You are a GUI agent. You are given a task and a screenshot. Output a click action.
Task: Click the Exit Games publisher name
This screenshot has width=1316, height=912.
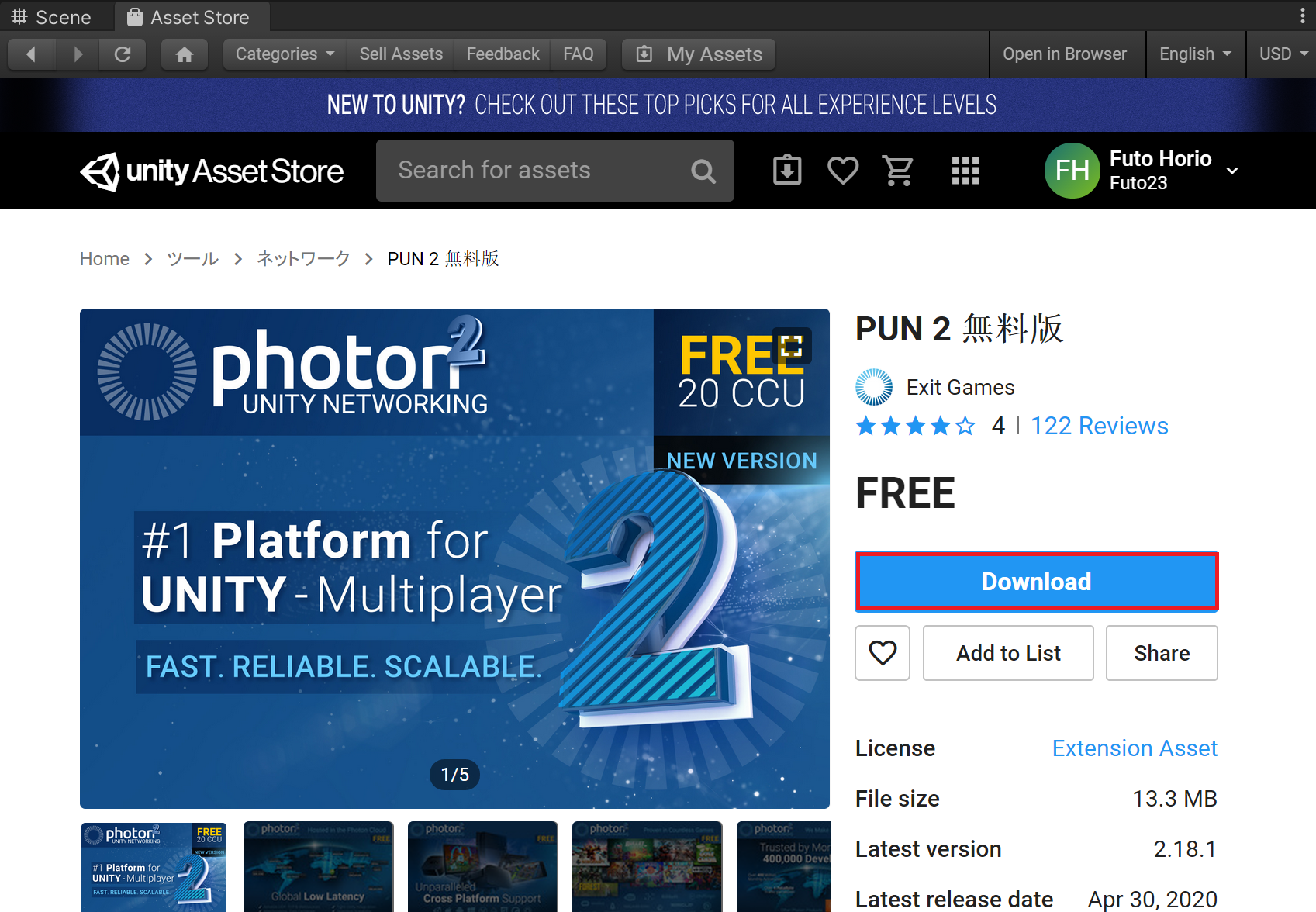(x=960, y=387)
